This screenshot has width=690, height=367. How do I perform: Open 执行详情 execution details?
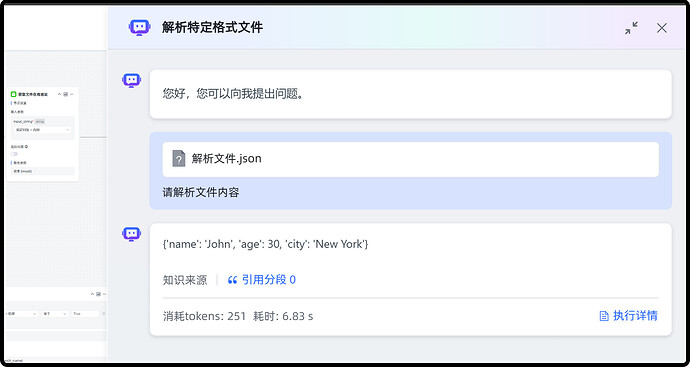(629, 316)
